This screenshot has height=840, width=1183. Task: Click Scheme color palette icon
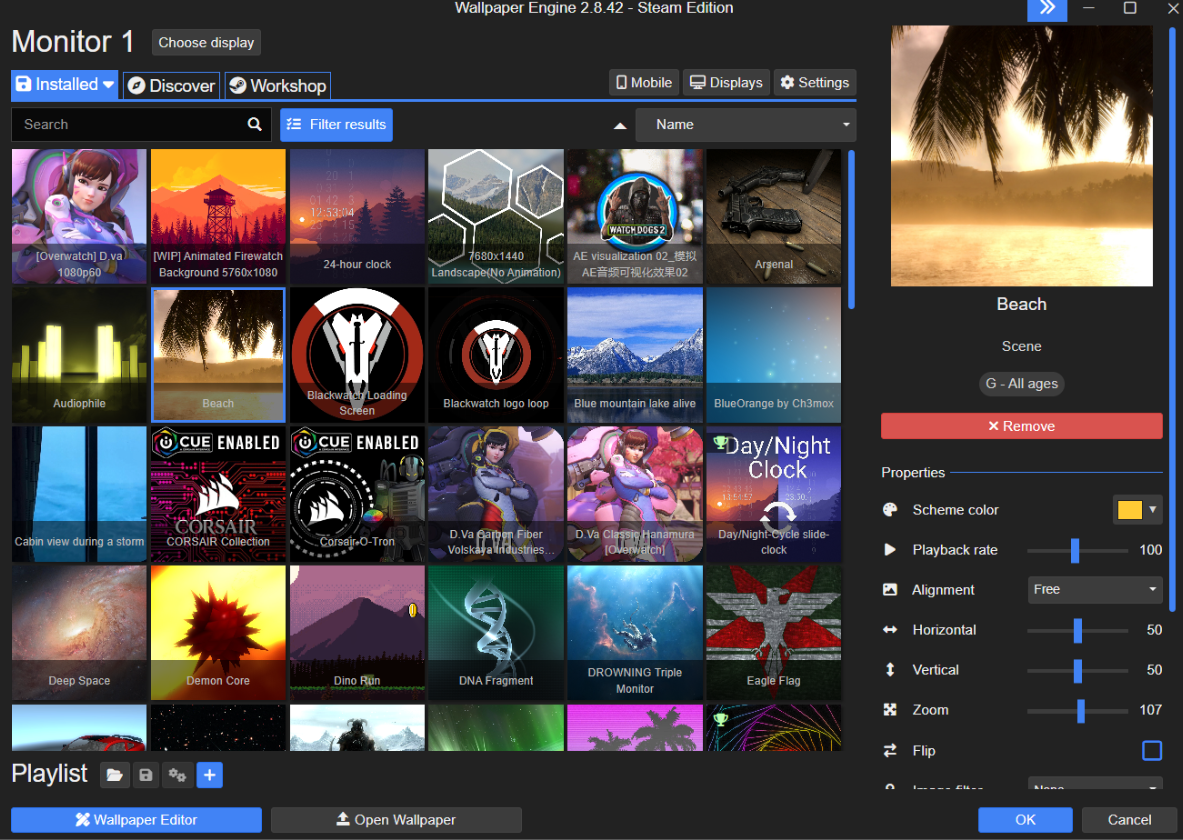890,510
